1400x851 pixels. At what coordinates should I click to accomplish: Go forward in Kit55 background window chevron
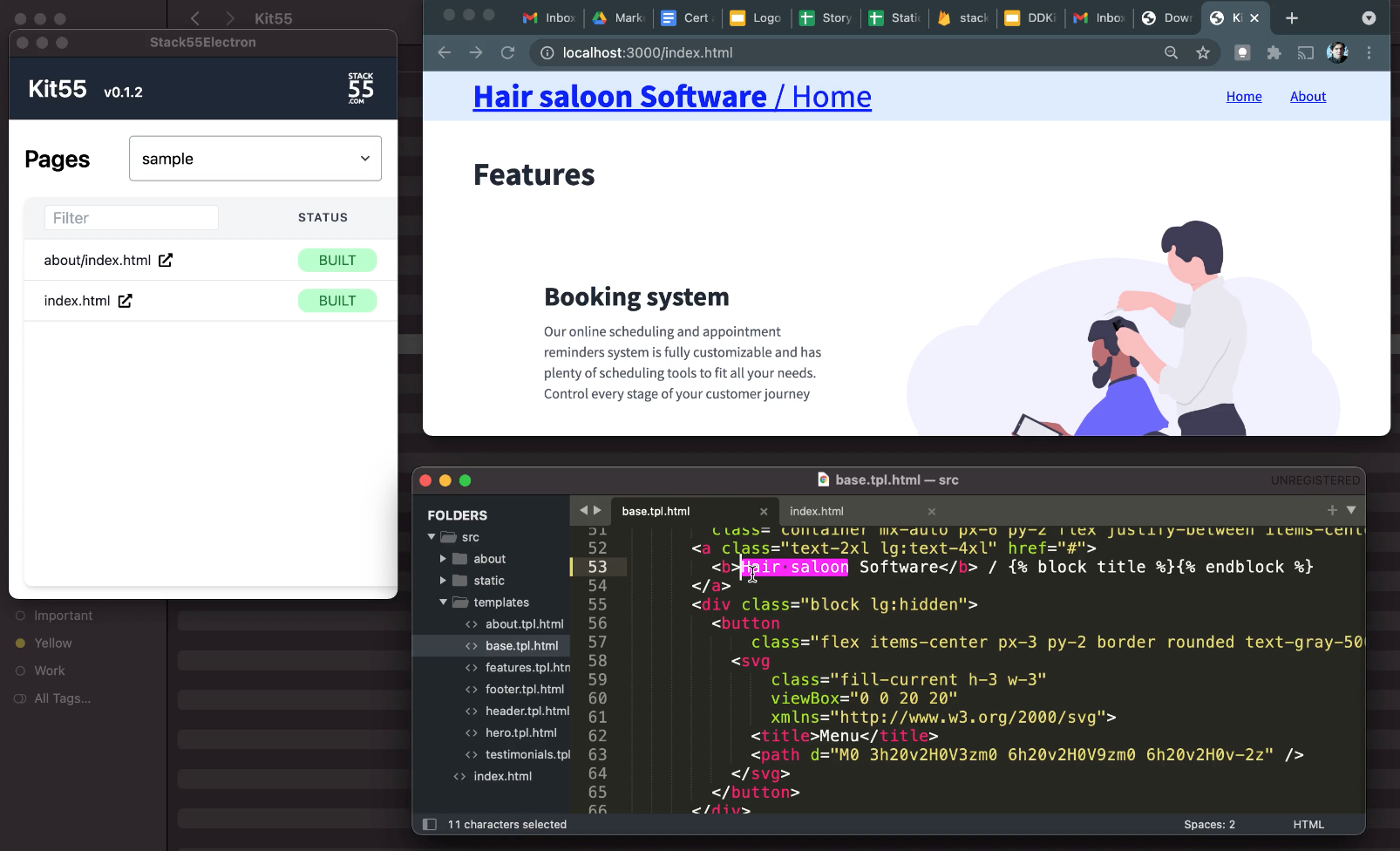click(229, 18)
